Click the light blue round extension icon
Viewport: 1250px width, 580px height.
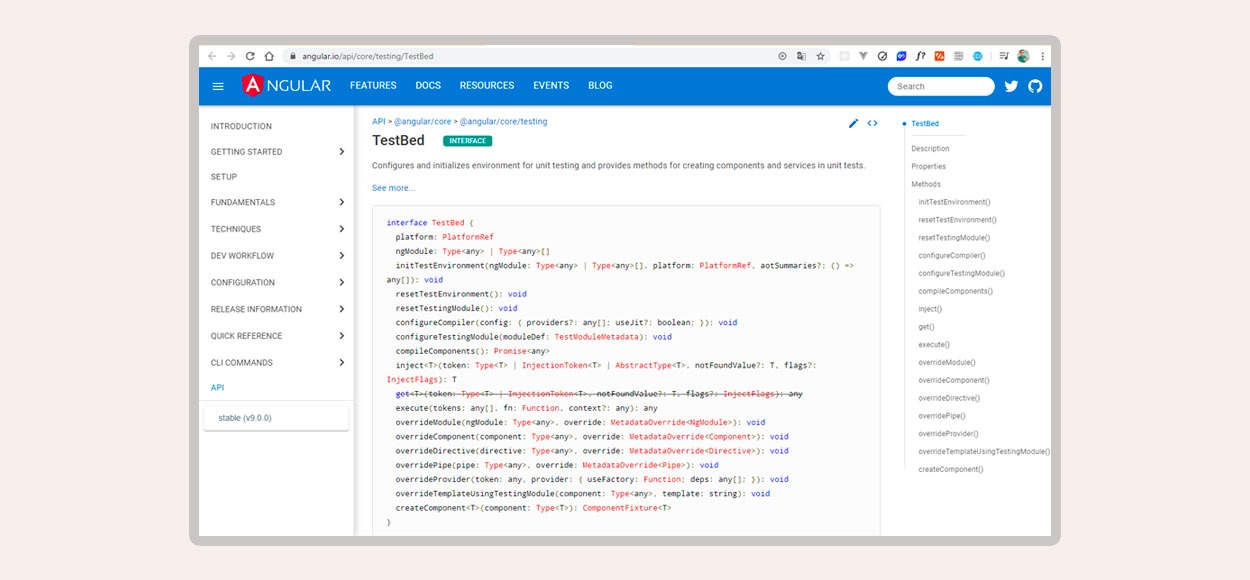[977, 56]
